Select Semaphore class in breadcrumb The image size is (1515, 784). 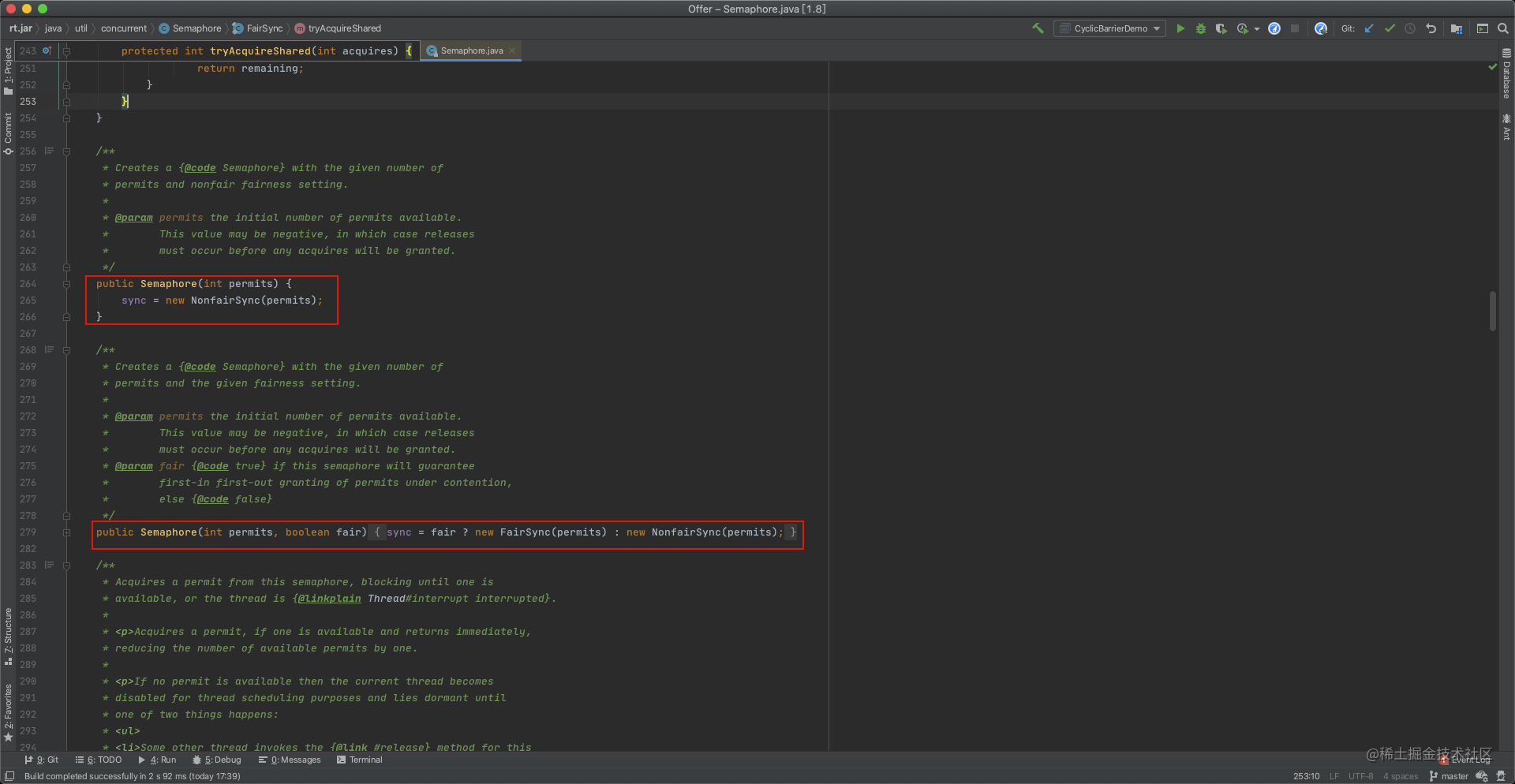pyautogui.click(x=190, y=28)
